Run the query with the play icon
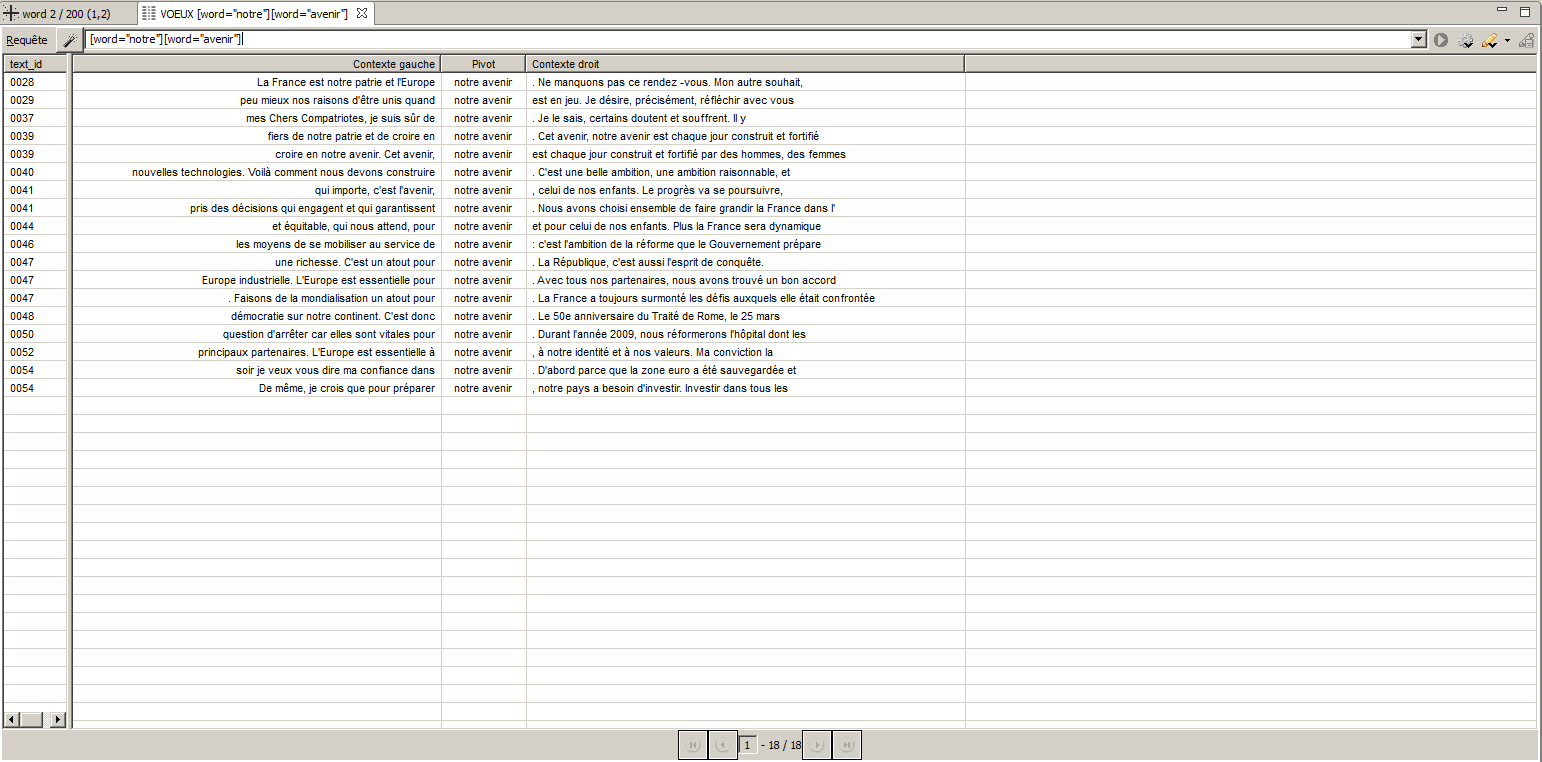This screenshot has width=1542, height=762. tap(1441, 40)
